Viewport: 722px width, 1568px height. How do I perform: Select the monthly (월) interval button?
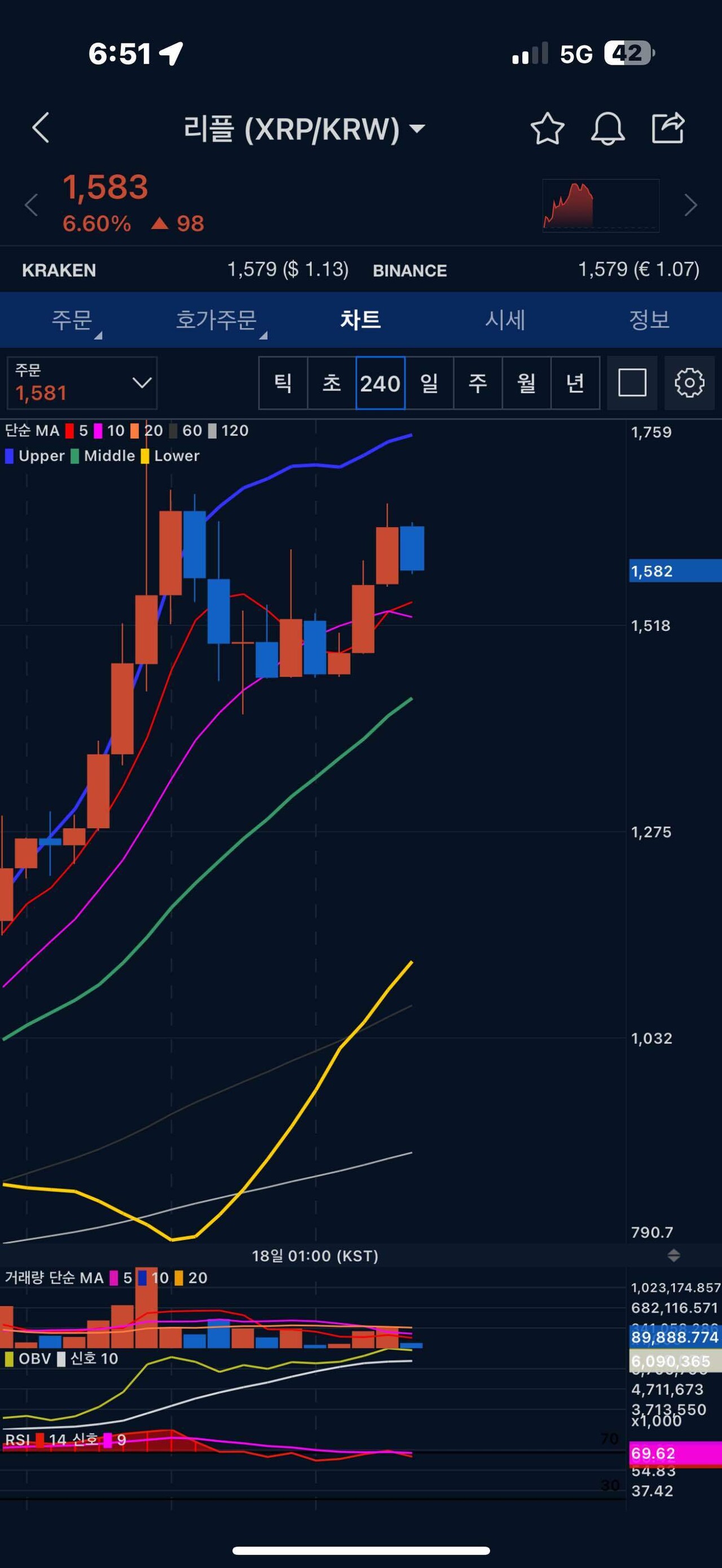point(527,383)
